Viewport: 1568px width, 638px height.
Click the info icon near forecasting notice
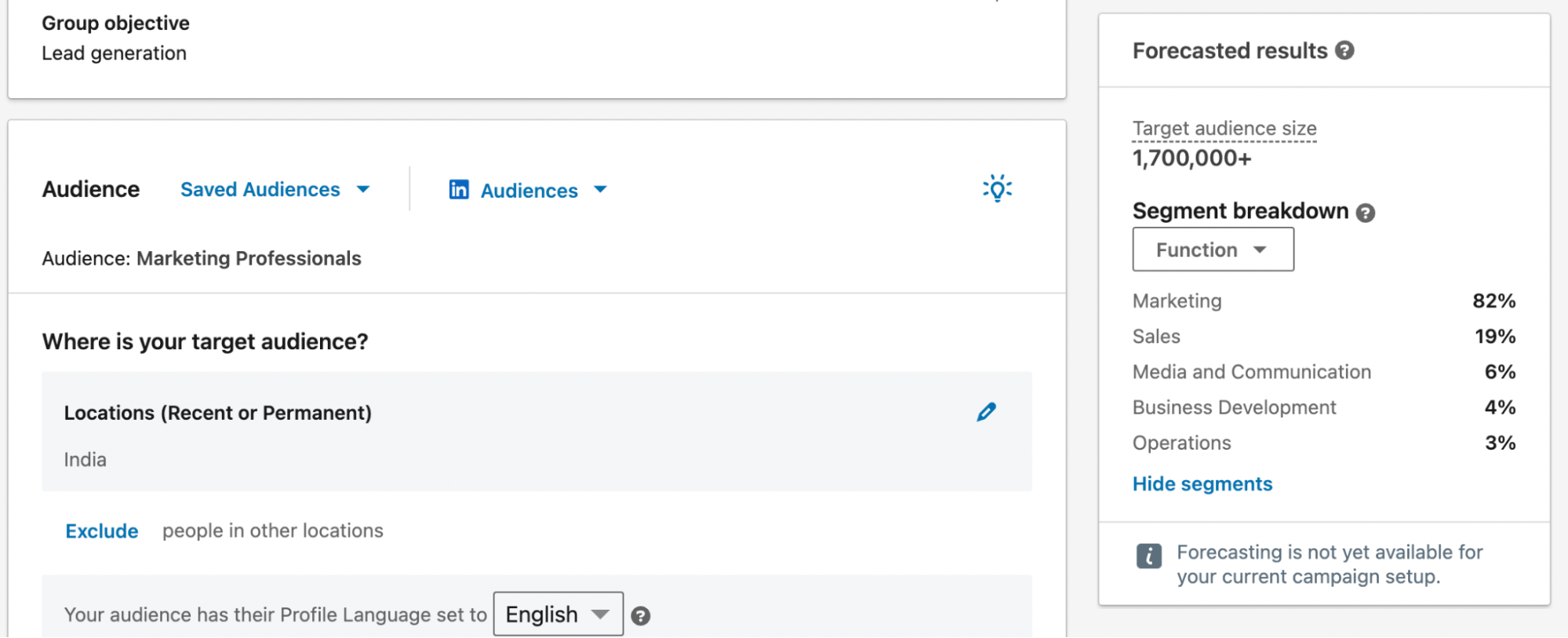click(x=1149, y=556)
